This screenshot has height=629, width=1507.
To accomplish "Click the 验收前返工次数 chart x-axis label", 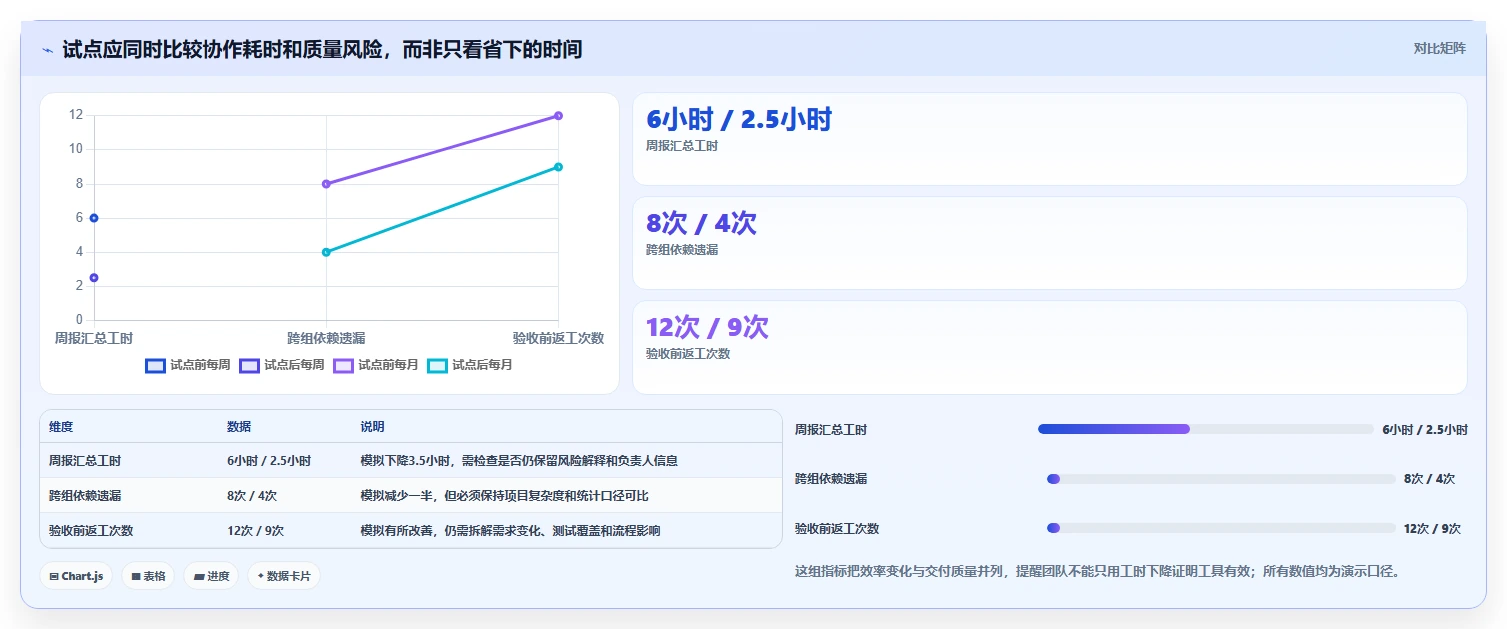I will point(558,338).
